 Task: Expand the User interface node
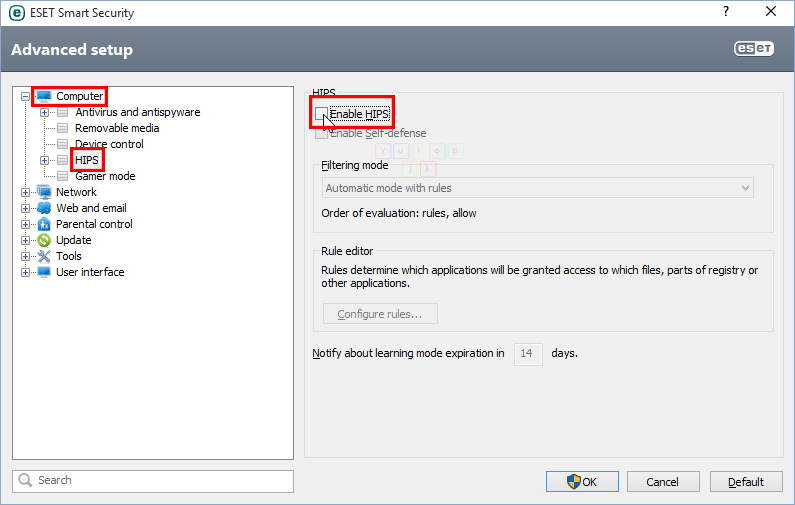click(x=25, y=272)
